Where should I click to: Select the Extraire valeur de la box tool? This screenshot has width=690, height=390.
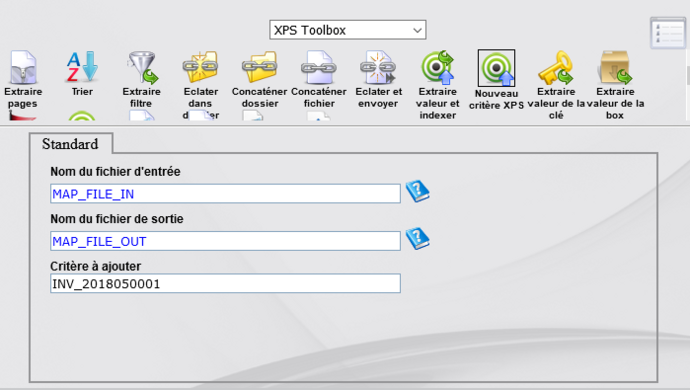coord(615,85)
